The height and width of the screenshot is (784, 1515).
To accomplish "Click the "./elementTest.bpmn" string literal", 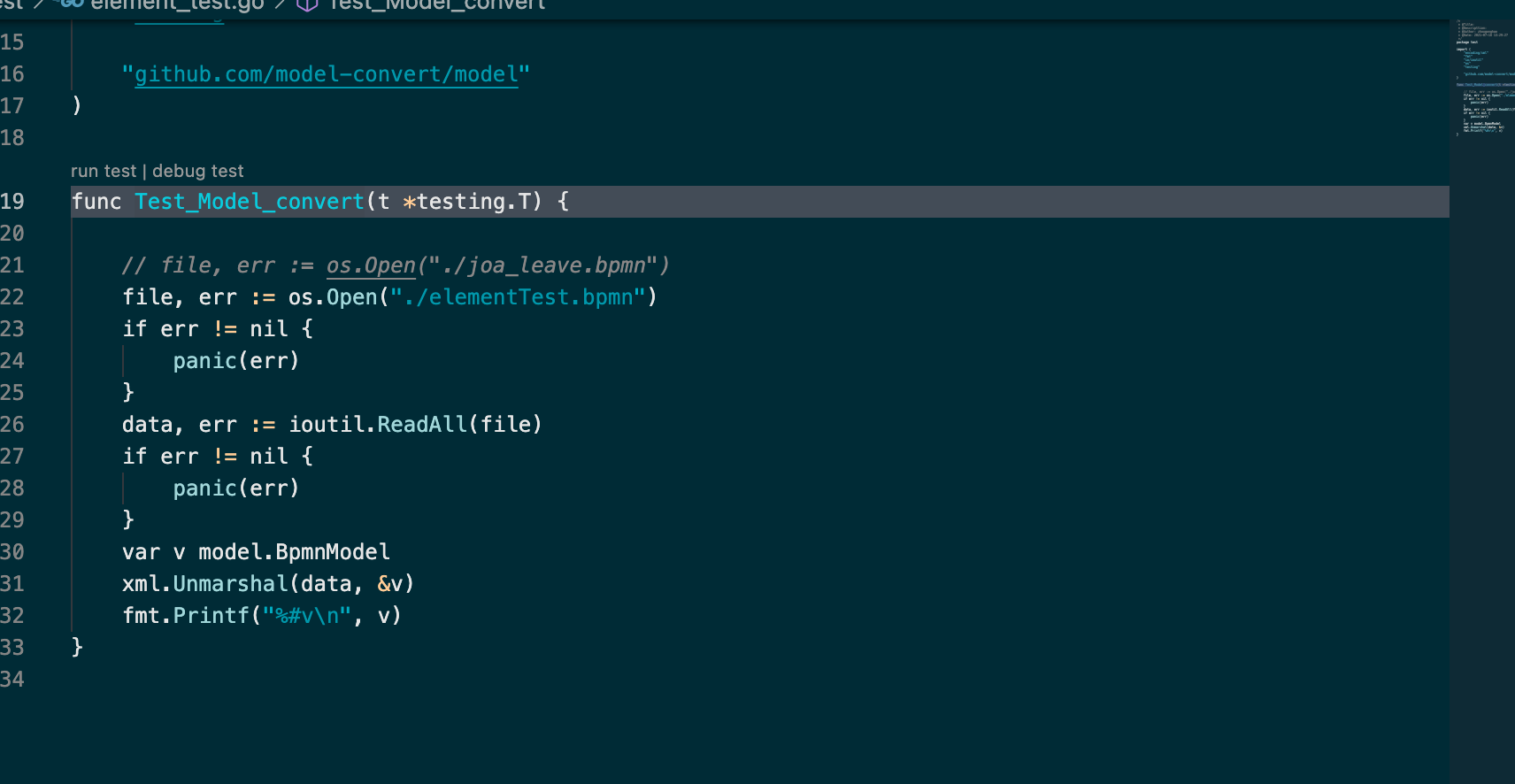I will click(518, 297).
